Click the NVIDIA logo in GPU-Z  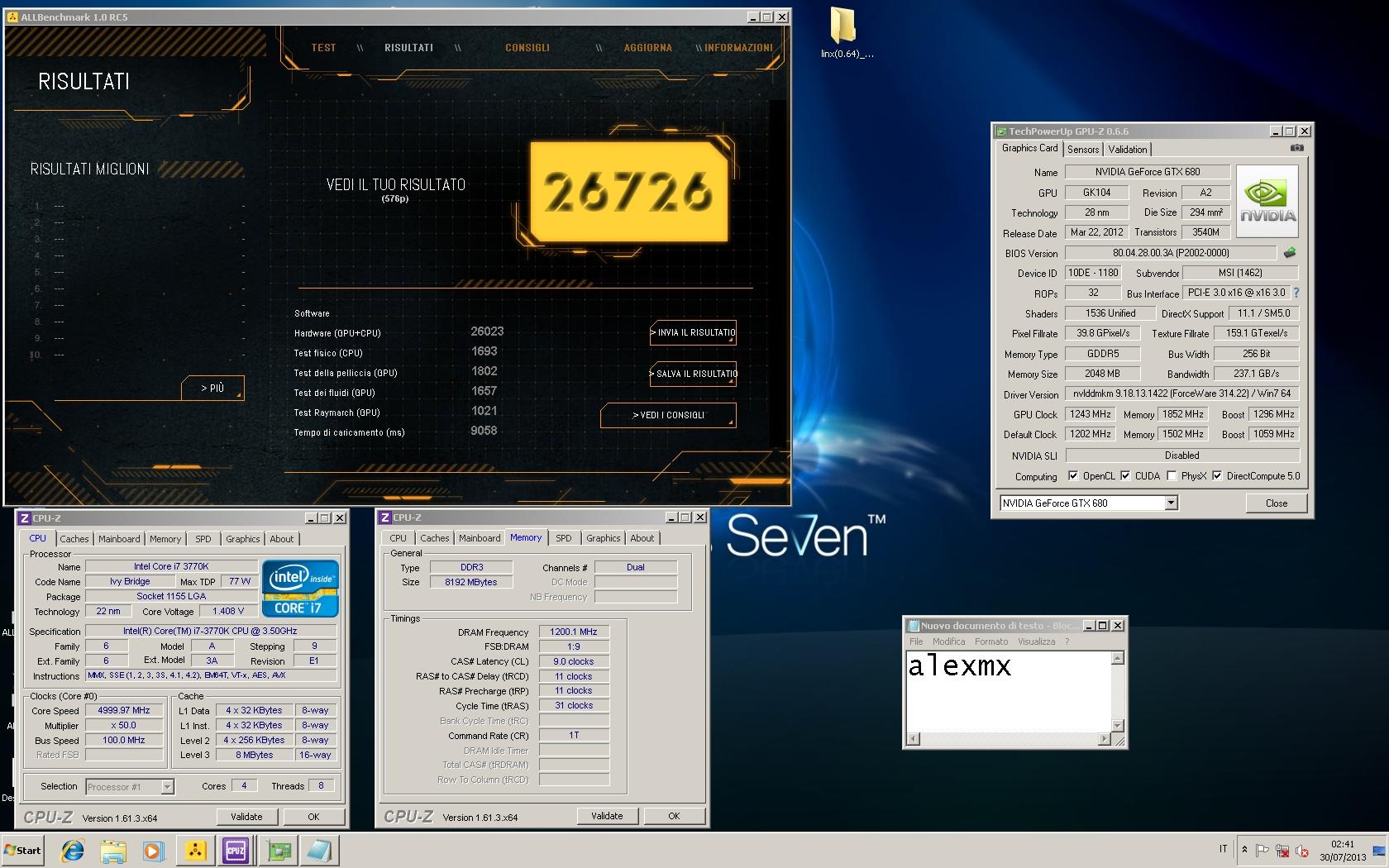click(x=1267, y=201)
